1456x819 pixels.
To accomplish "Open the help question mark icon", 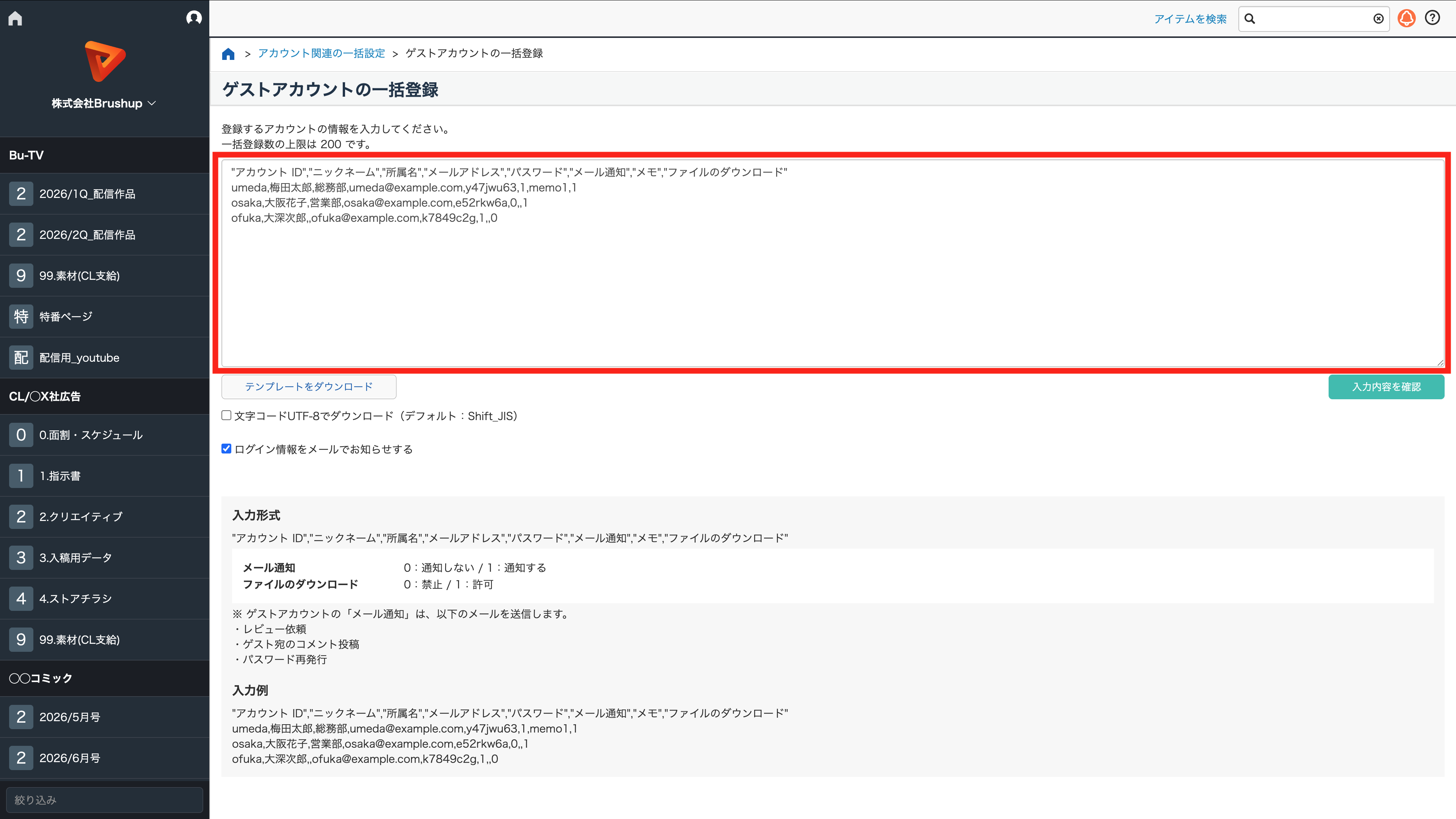I will [1432, 18].
